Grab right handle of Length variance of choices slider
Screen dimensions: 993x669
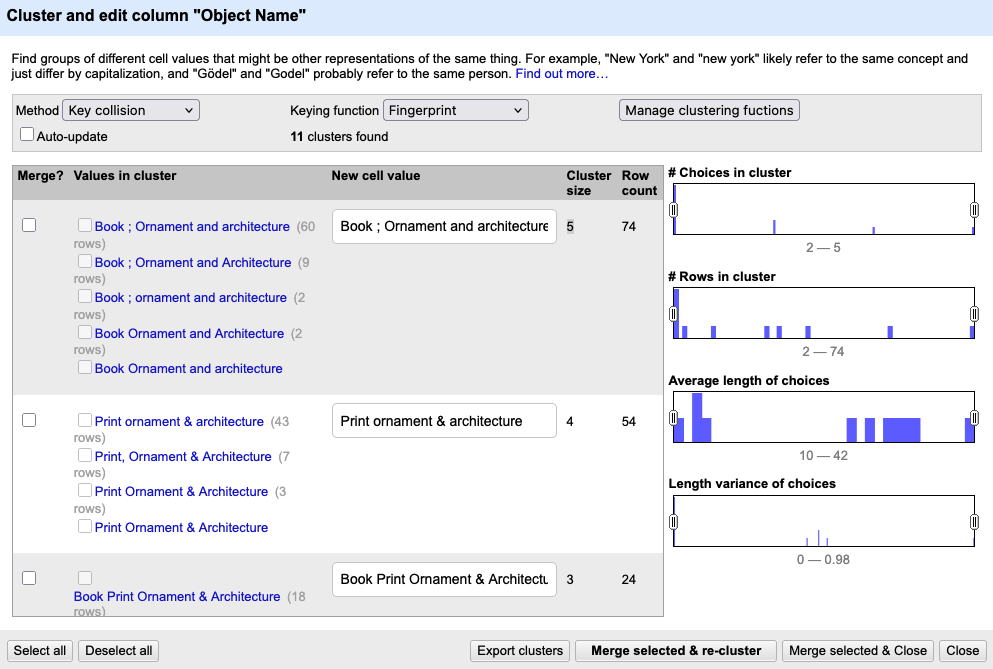974,521
